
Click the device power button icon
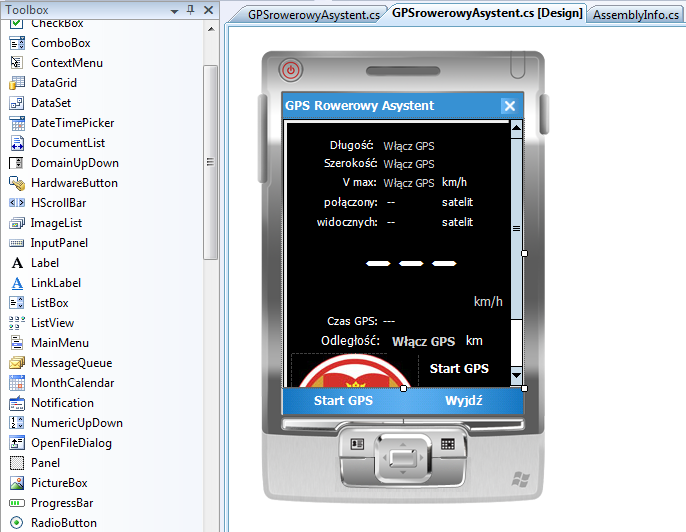point(291,70)
